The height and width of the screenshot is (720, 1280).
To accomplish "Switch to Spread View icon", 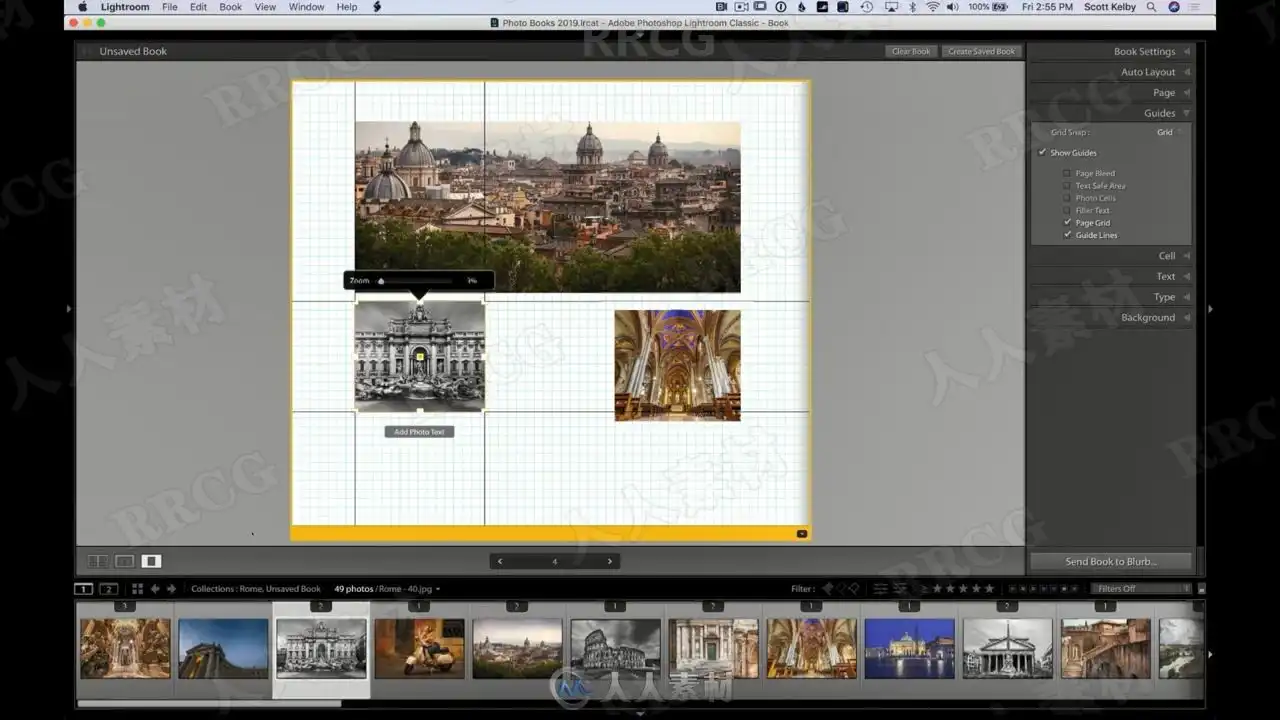I will pyautogui.click(x=125, y=561).
